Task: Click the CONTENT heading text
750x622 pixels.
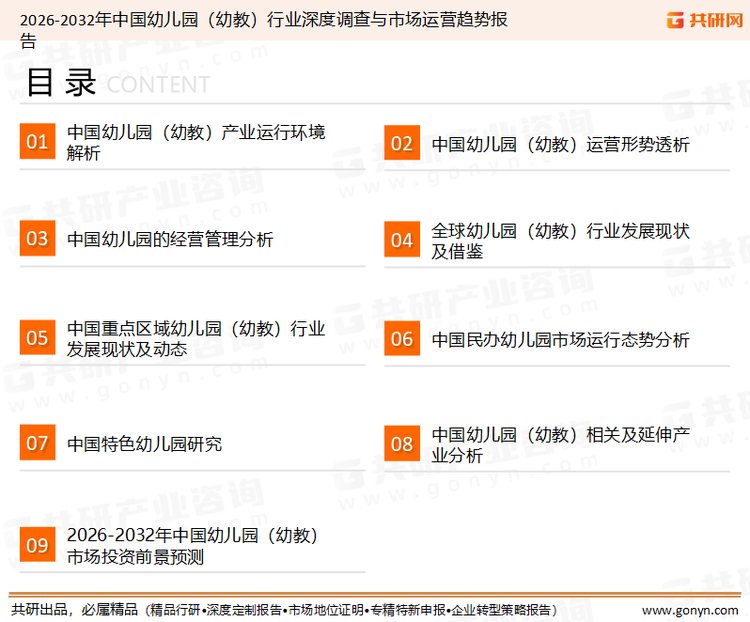Action: tap(158, 85)
